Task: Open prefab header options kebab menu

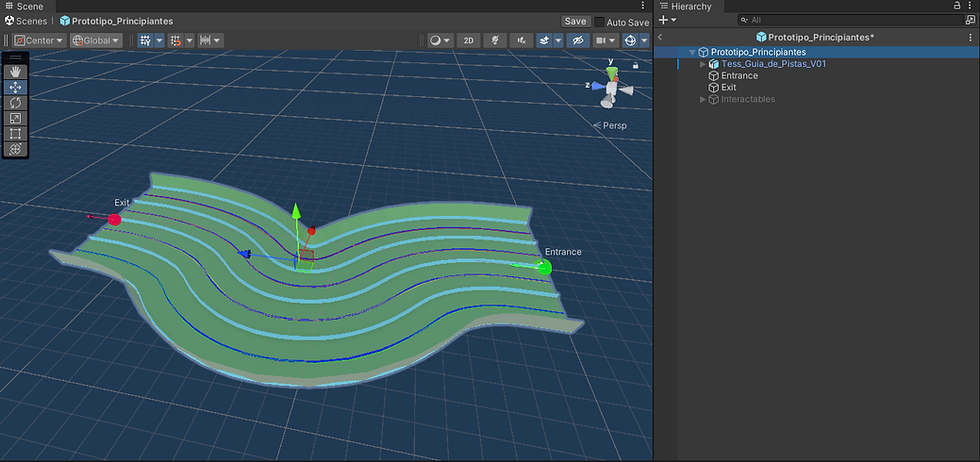Action: coord(971,38)
